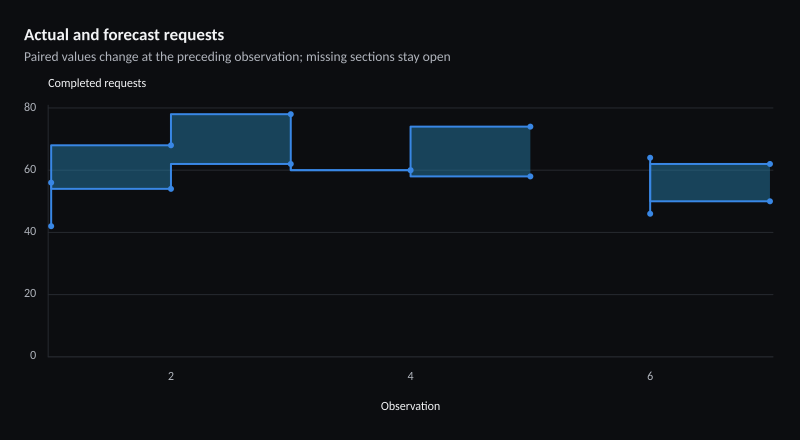Click the x-axis tick label 6
The width and height of the screenshot is (800, 440).
pos(650,377)
